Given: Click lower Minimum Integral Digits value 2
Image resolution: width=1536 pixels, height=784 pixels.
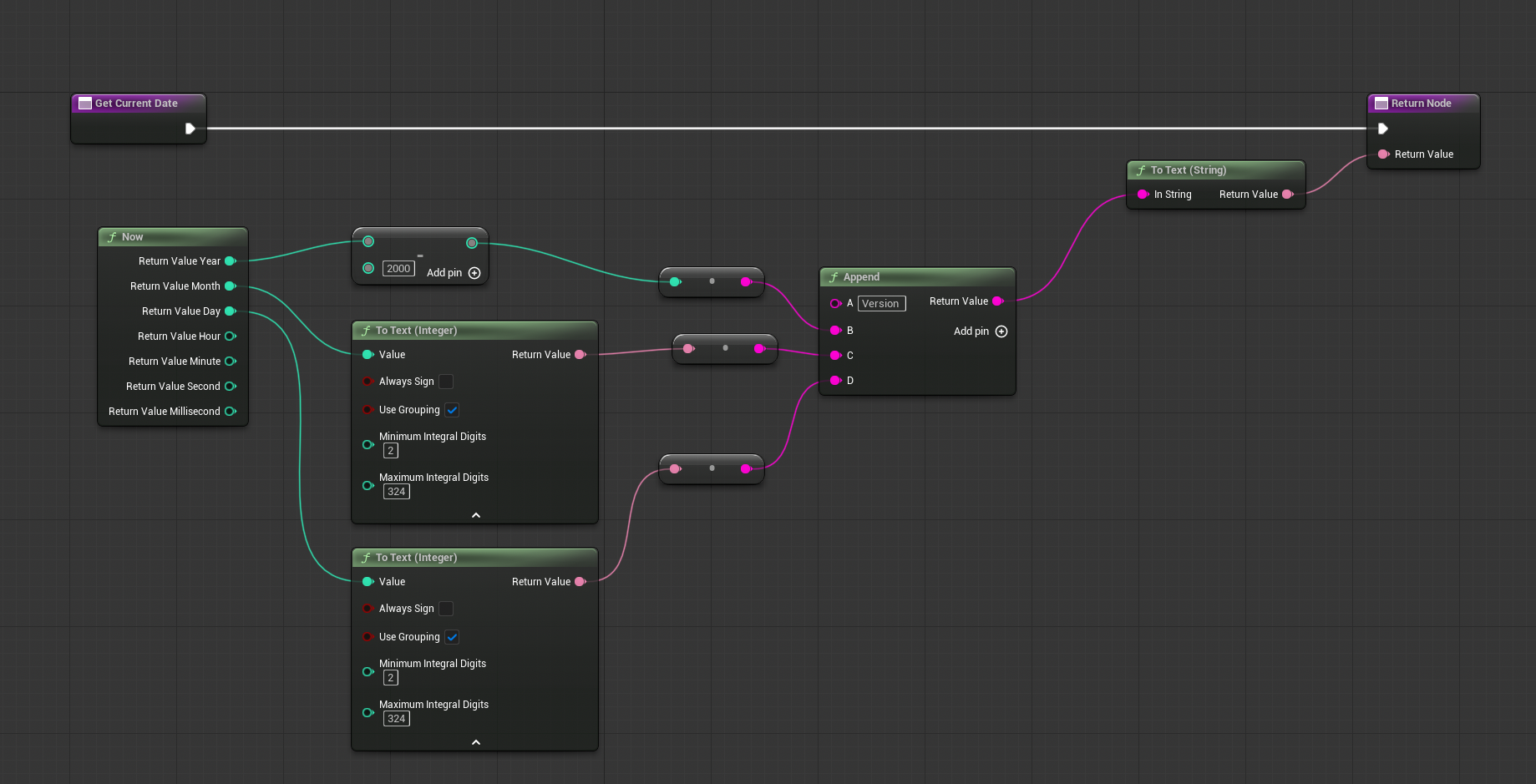Looking at the screenshot, I should point(390,678).
